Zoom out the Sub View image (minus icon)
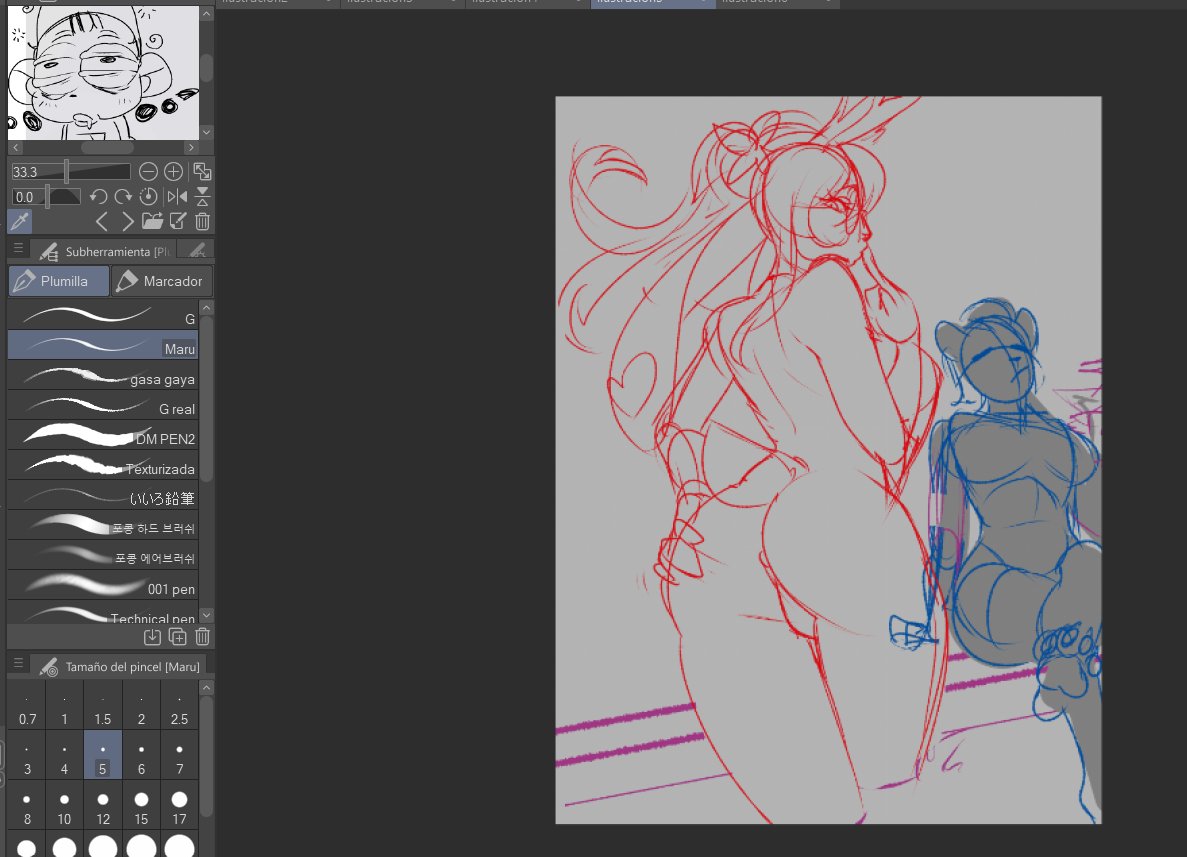Screen dimensions: 1187x857 (x=148, y=172)
